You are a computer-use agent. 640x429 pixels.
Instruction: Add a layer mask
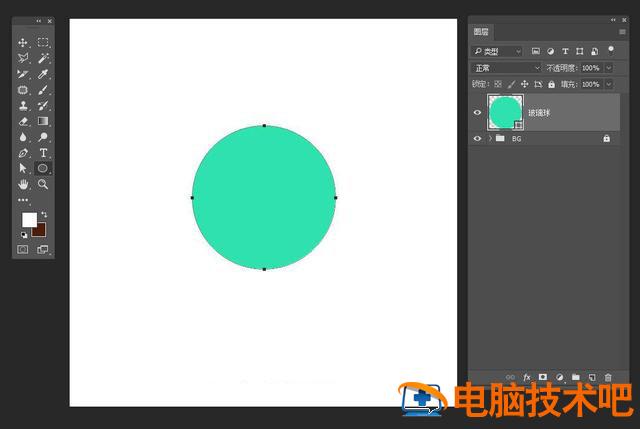[542, 377]
